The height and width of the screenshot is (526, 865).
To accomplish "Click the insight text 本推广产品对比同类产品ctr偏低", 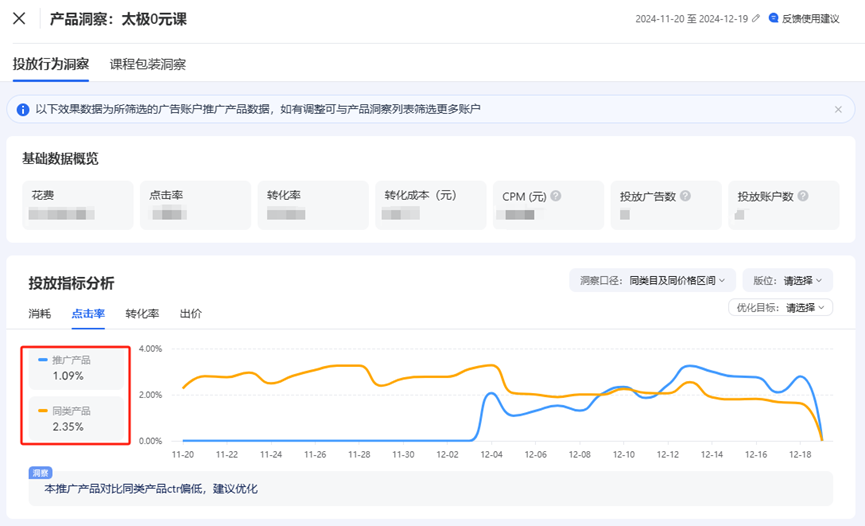I will click(151, 488).
